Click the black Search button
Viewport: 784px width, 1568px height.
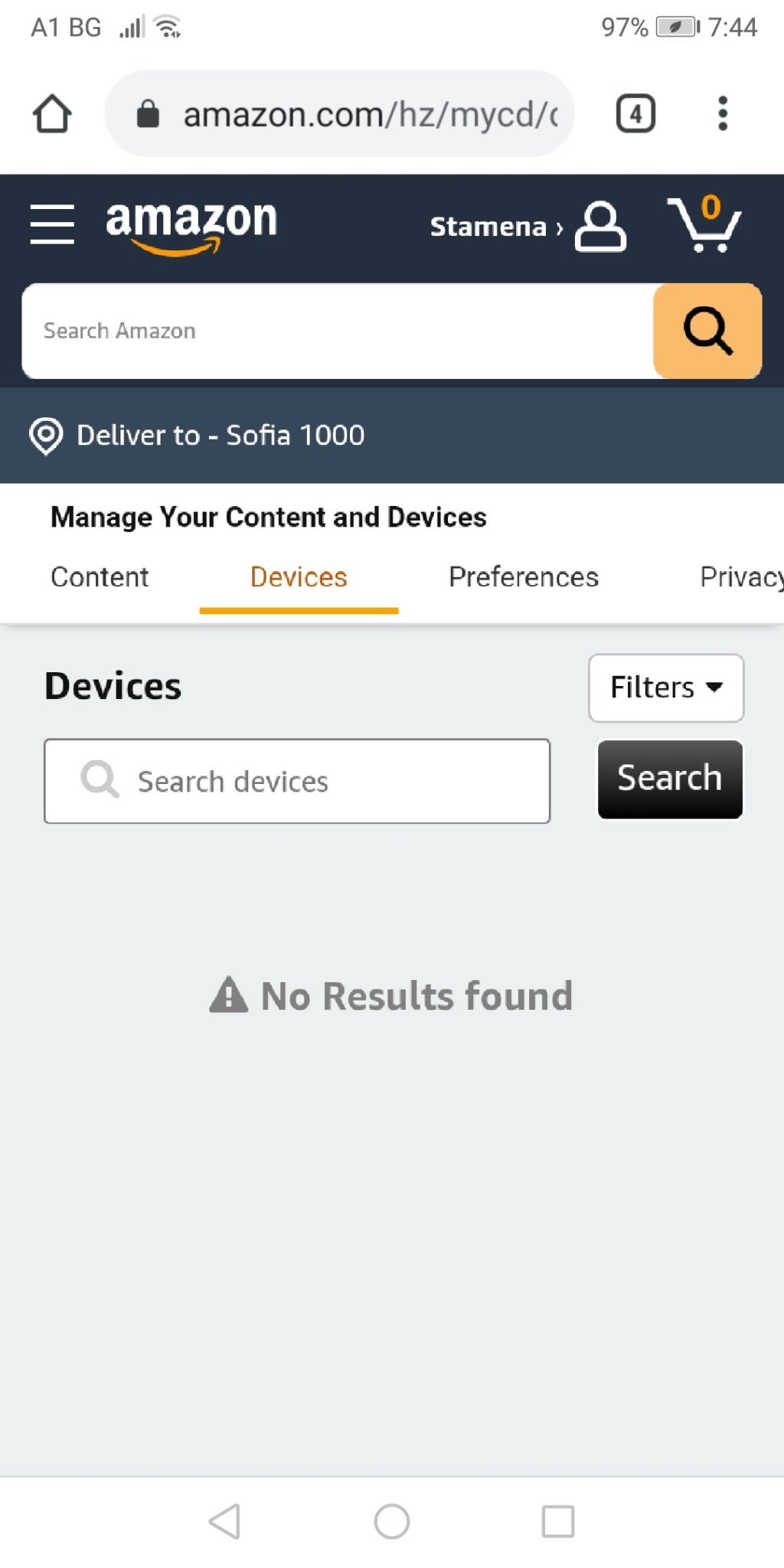click(x=670, y=779)
